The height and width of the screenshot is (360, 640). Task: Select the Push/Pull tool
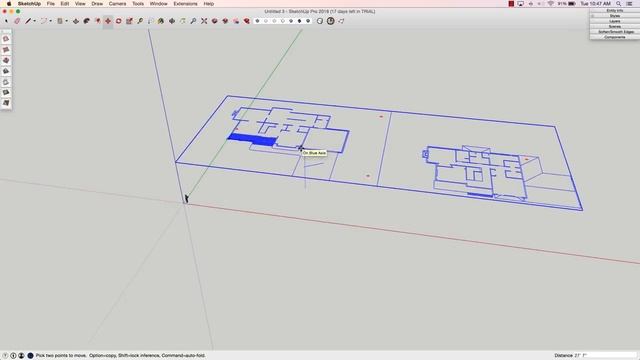pyautogui.click(x=76, y=21)
